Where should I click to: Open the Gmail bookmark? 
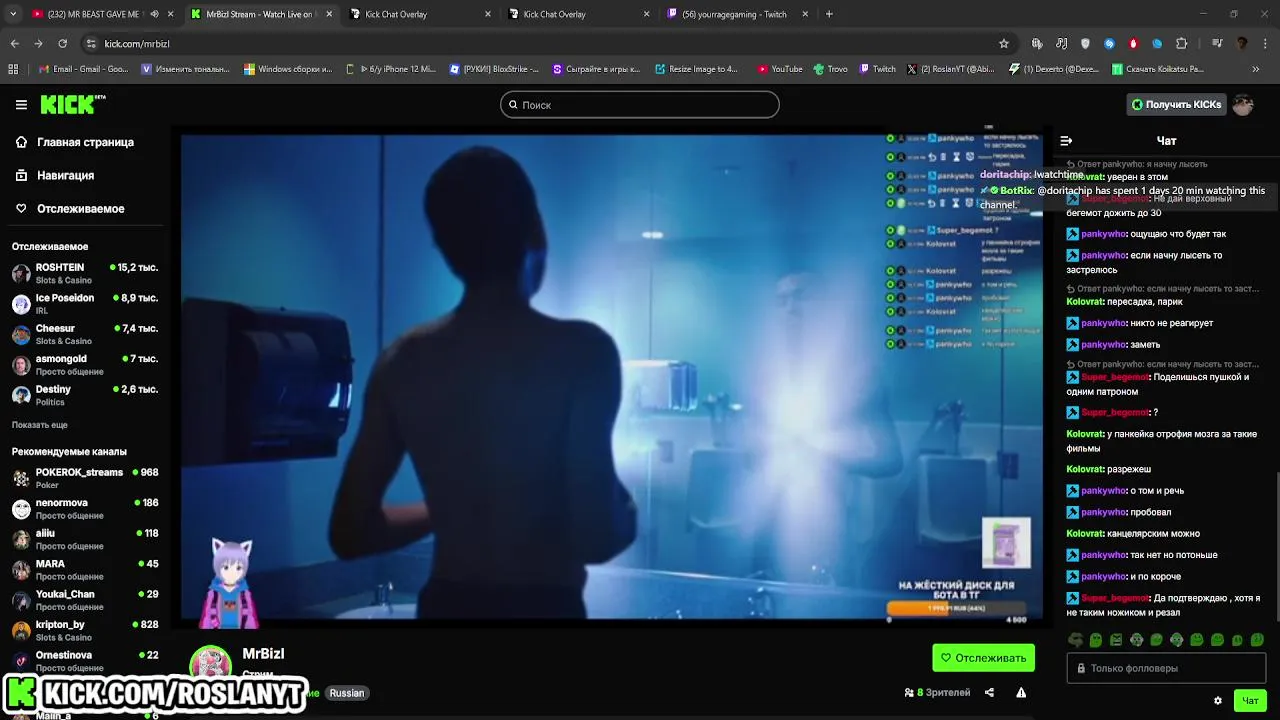pos(84,69)
